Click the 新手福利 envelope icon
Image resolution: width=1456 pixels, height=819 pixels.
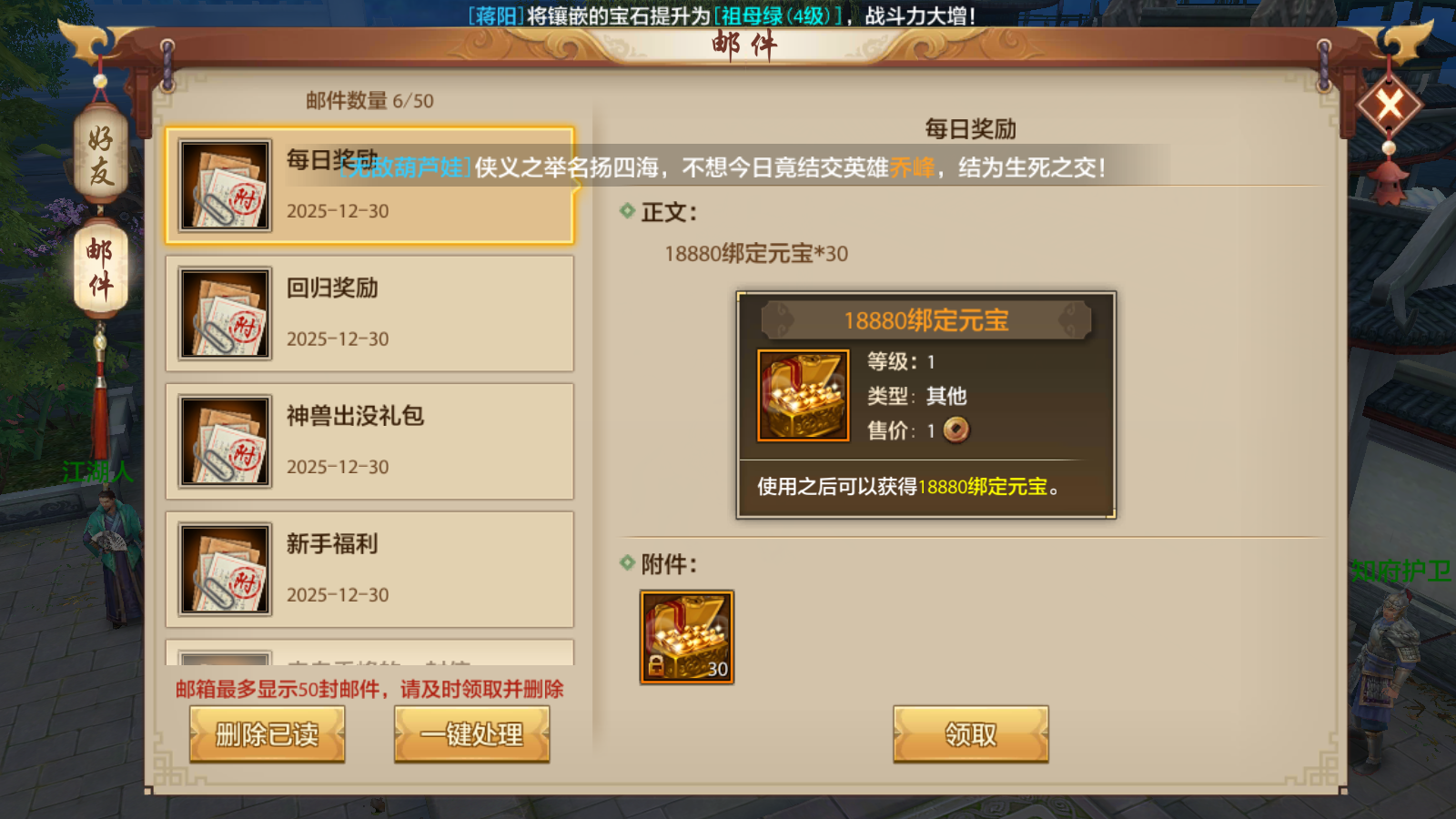coord(225,570)
